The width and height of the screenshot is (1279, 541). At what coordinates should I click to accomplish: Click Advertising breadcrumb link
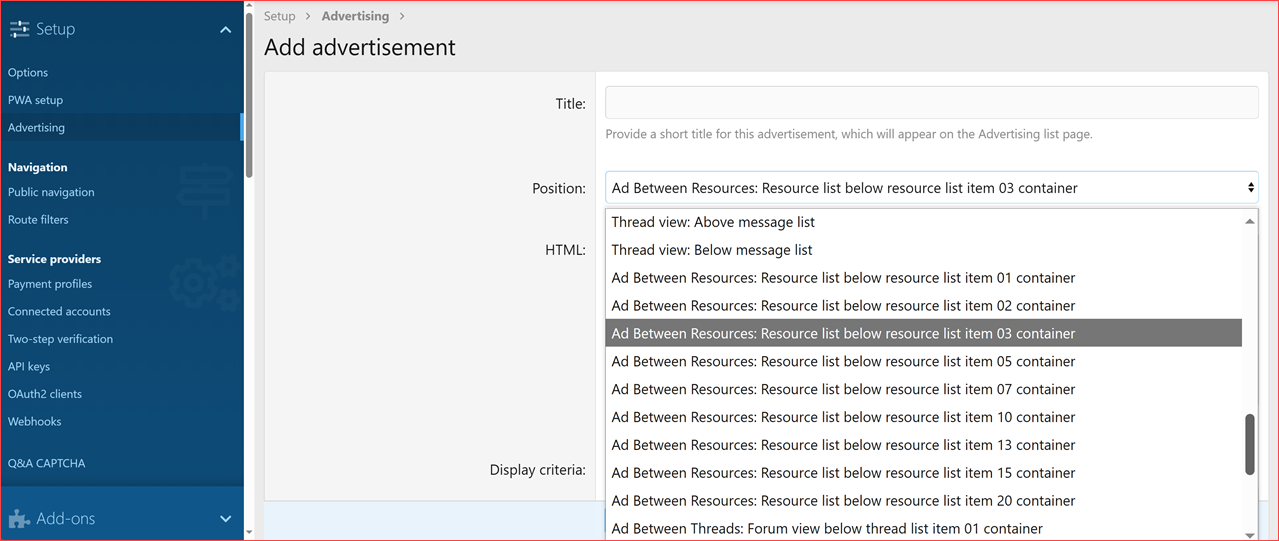355,16
